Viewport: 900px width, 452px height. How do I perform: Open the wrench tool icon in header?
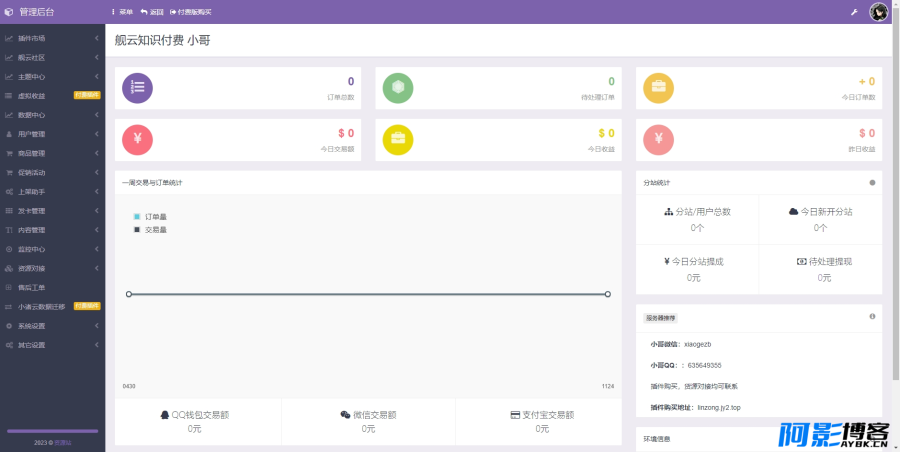(854, 12)
